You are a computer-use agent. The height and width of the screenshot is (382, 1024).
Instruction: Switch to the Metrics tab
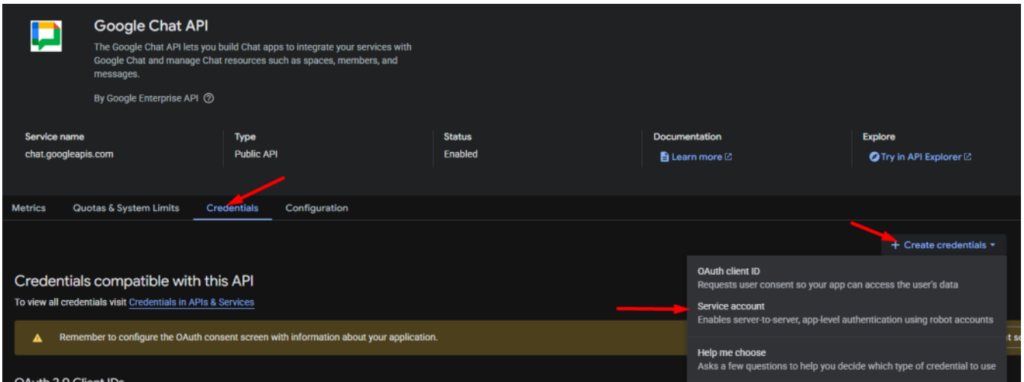[29, 208]
